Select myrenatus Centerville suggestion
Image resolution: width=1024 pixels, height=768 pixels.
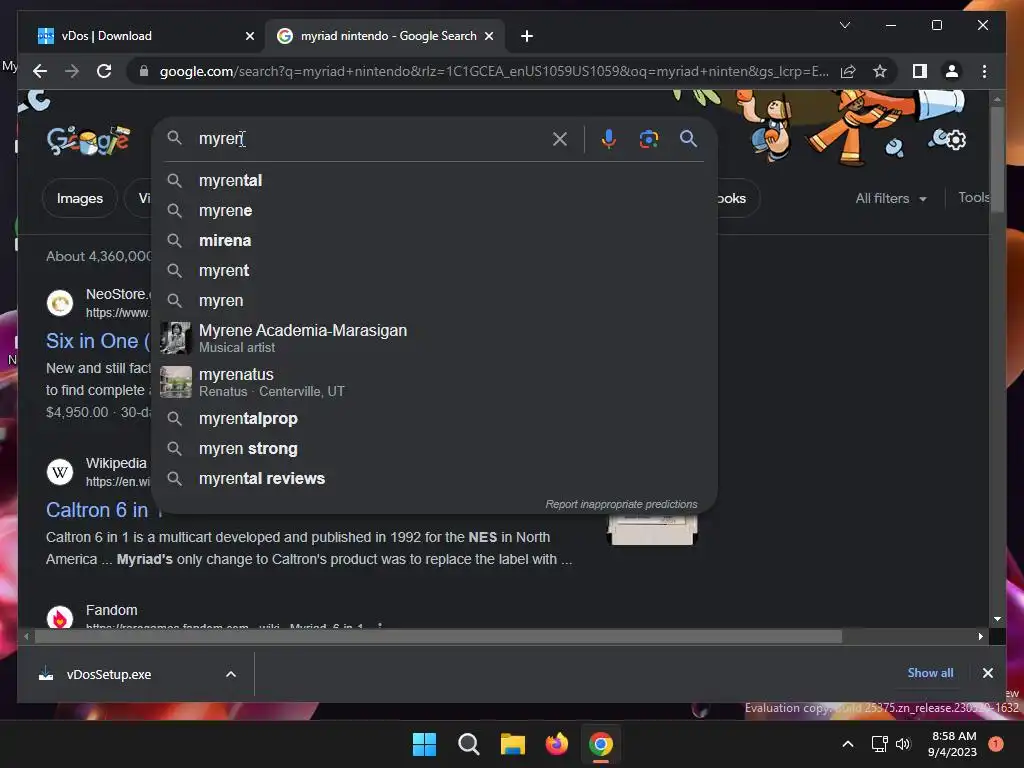434,382
